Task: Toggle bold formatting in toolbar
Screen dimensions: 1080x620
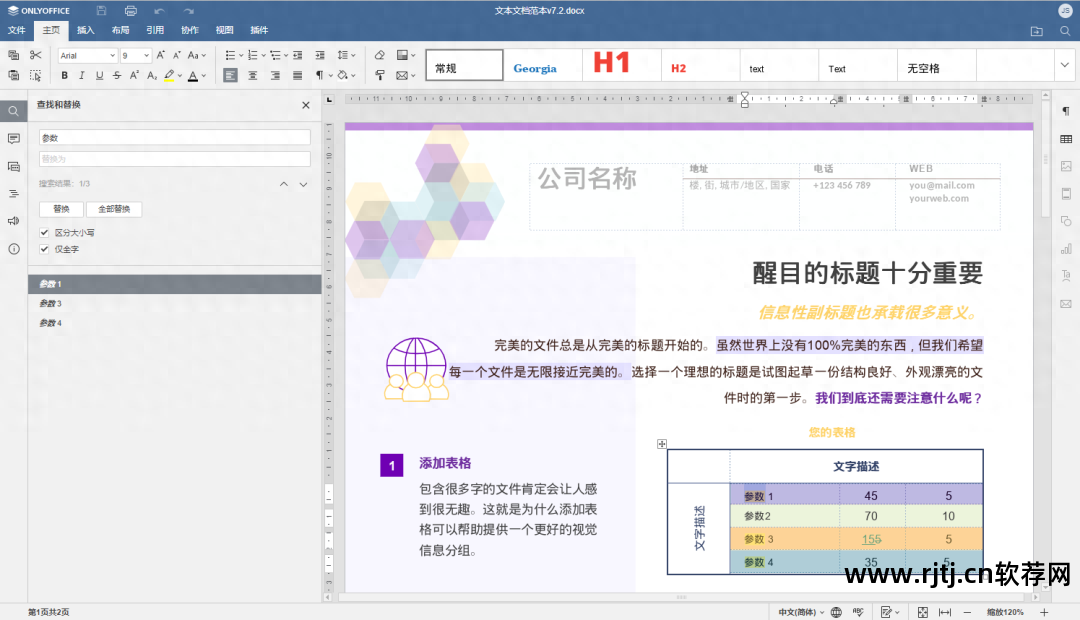Action: 63,75
